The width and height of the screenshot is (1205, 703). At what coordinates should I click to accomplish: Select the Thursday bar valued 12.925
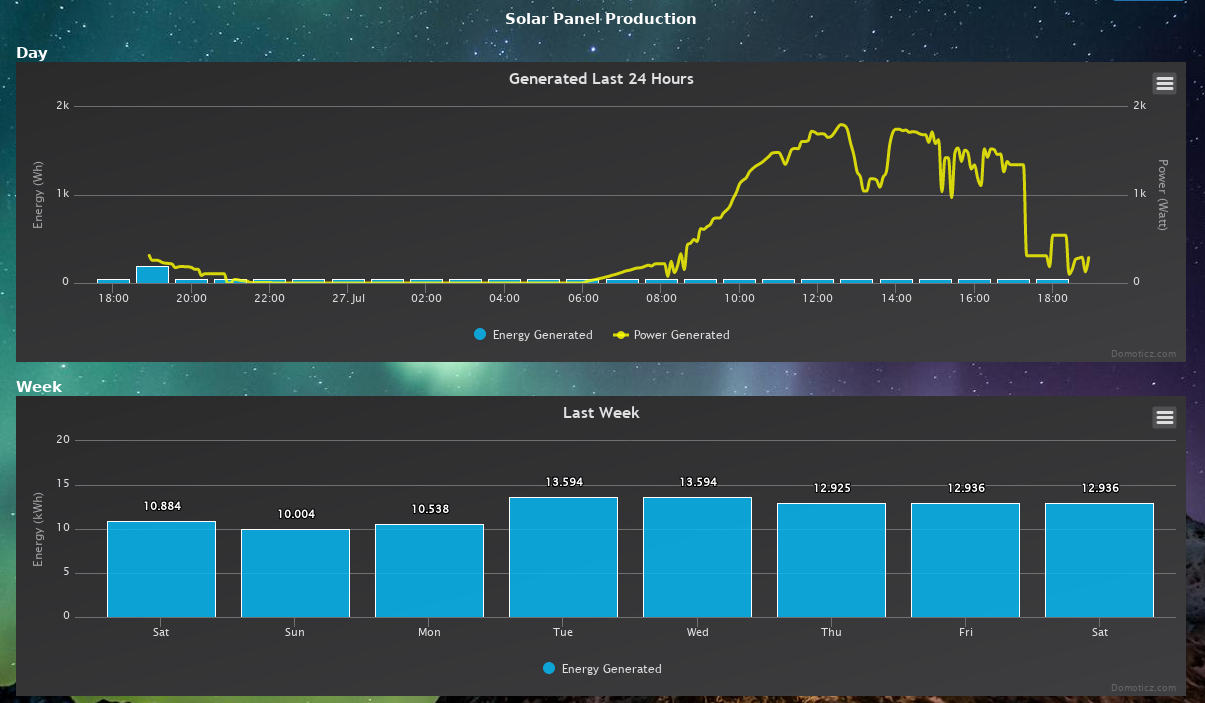(x=831, y=560)
